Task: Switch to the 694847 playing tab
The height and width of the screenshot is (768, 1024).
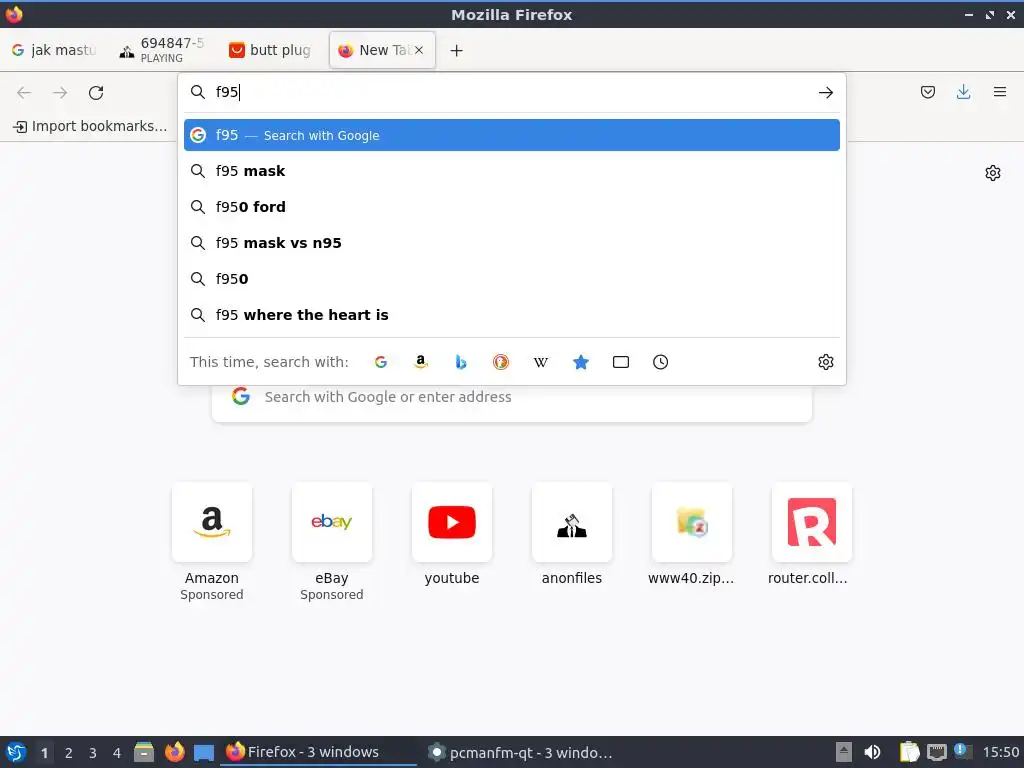Action: point(162,50)
